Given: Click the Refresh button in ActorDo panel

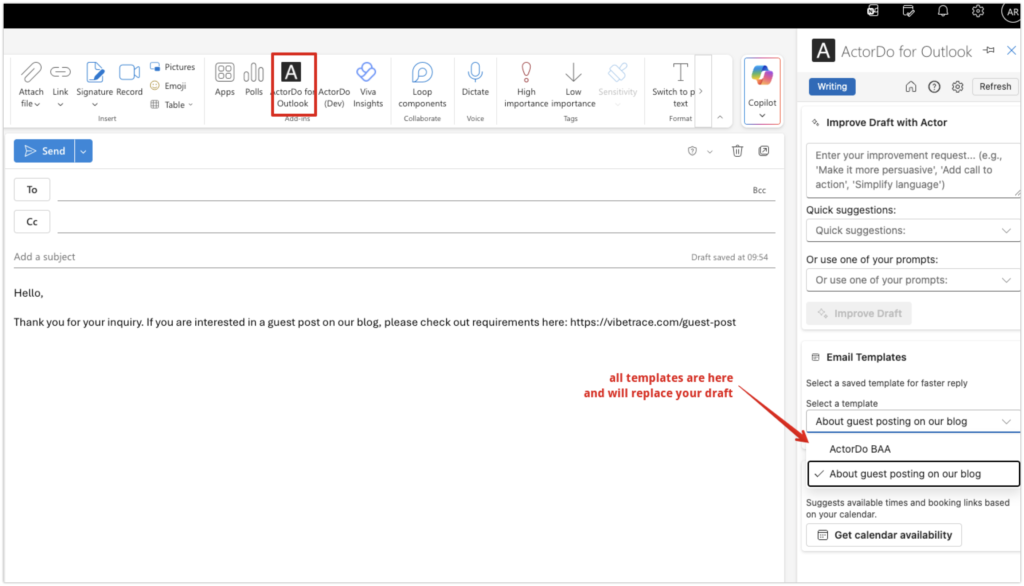Looking at the screenshot, I should 995,87.
